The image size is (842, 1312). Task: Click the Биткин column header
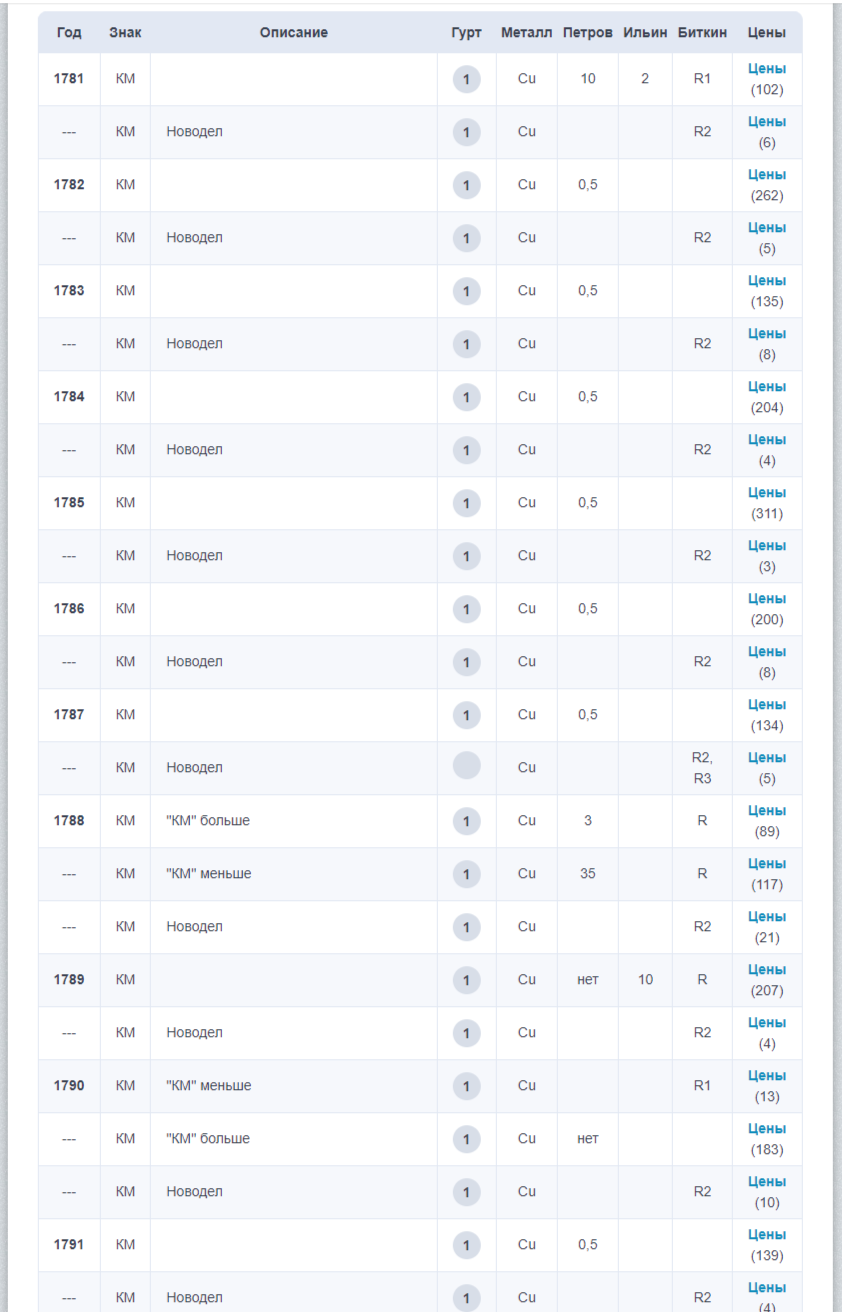click(702, 33)
